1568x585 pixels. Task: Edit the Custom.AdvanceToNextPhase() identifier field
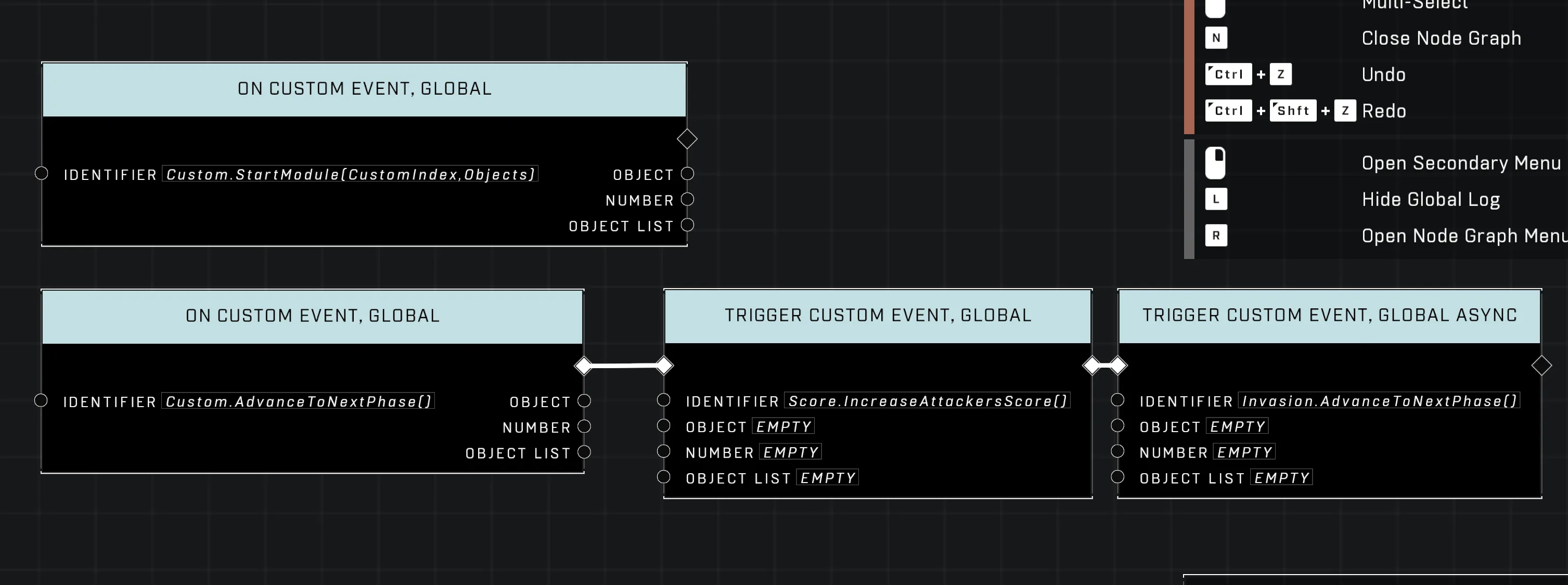(298, 401)
